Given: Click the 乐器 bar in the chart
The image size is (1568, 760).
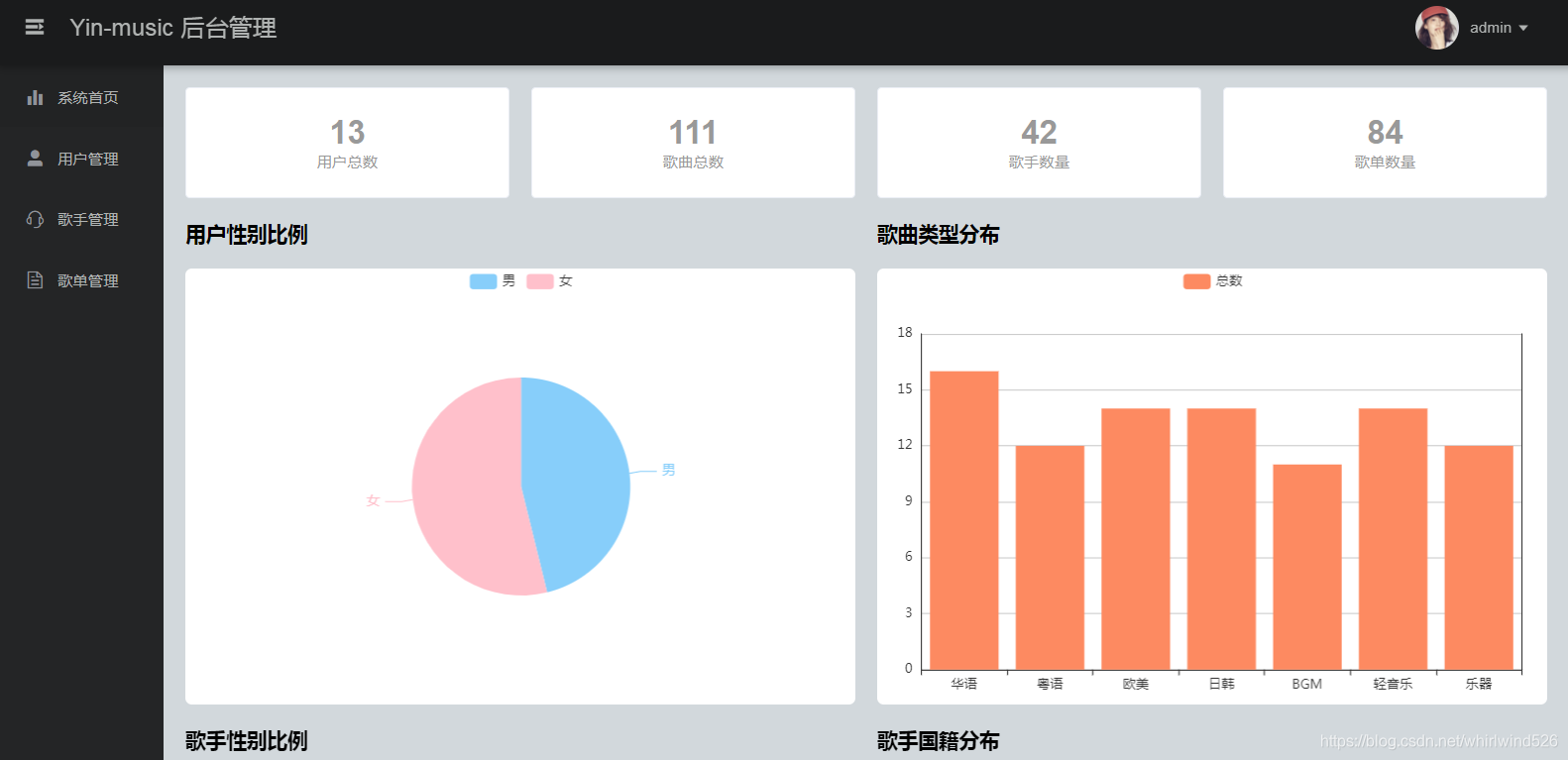Looking at the screenshot, I should click(x=1479, y=558).
